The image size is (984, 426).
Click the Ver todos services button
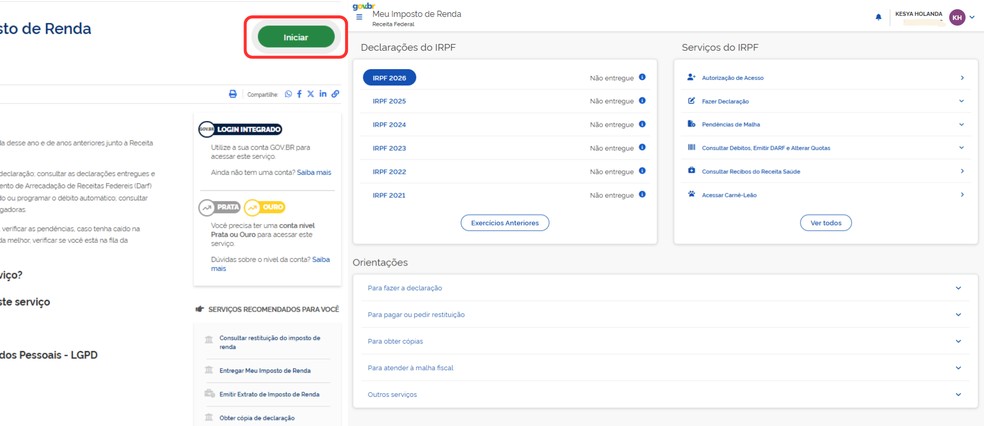[825, 223]
